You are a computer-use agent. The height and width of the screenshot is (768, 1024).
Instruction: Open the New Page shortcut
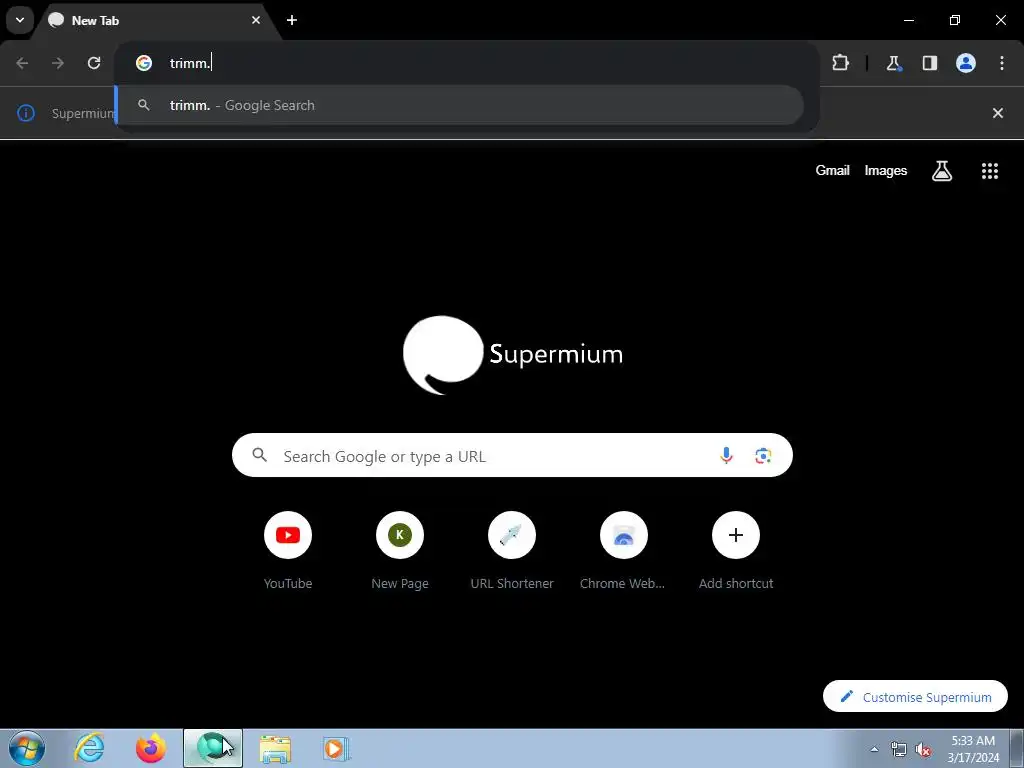(400, 551)
